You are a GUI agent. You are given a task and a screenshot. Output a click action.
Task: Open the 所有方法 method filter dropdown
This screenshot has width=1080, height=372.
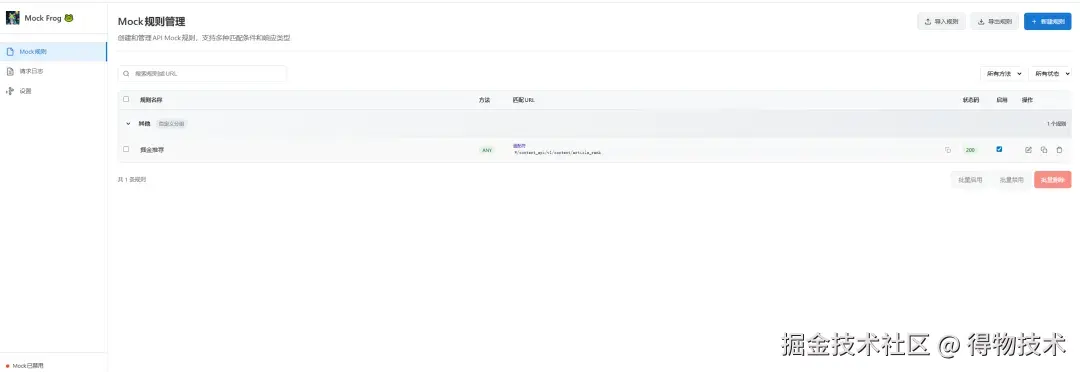click(x=1002, y=73)
